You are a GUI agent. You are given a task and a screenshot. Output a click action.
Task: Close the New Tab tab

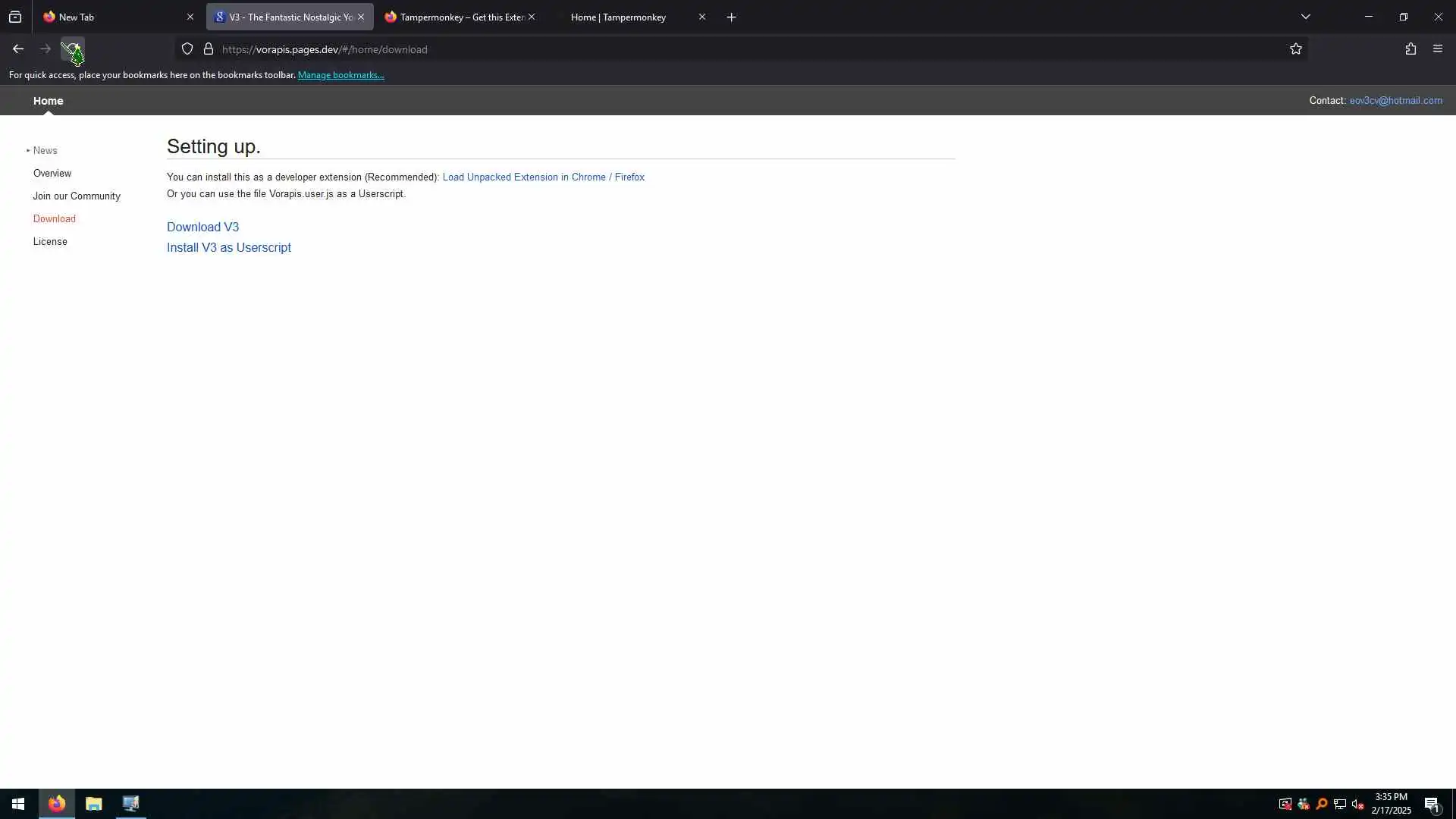click(190, 17)
